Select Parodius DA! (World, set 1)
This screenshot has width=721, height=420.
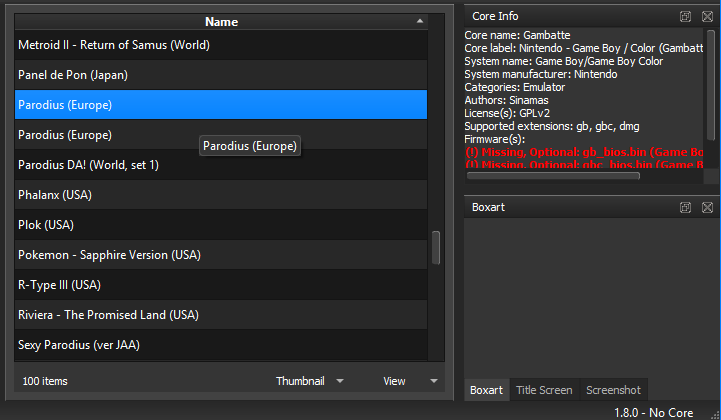point(88,165)
